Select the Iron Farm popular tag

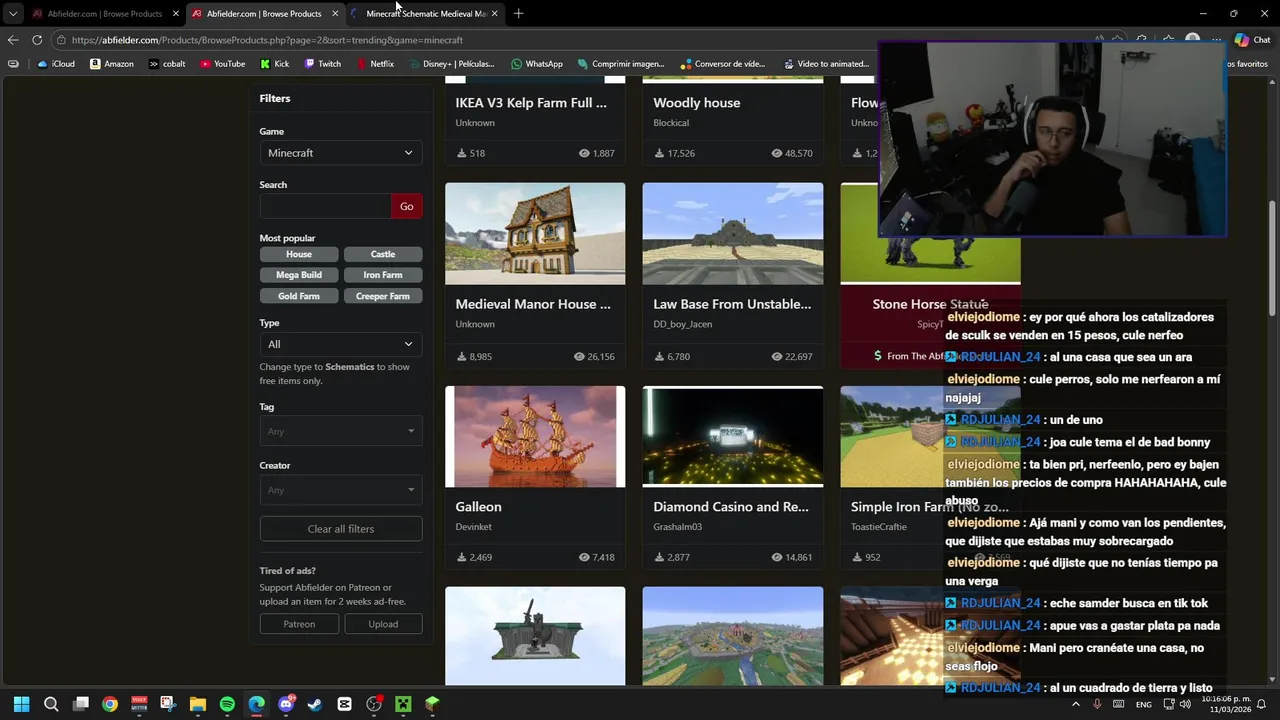click(383, 275)
